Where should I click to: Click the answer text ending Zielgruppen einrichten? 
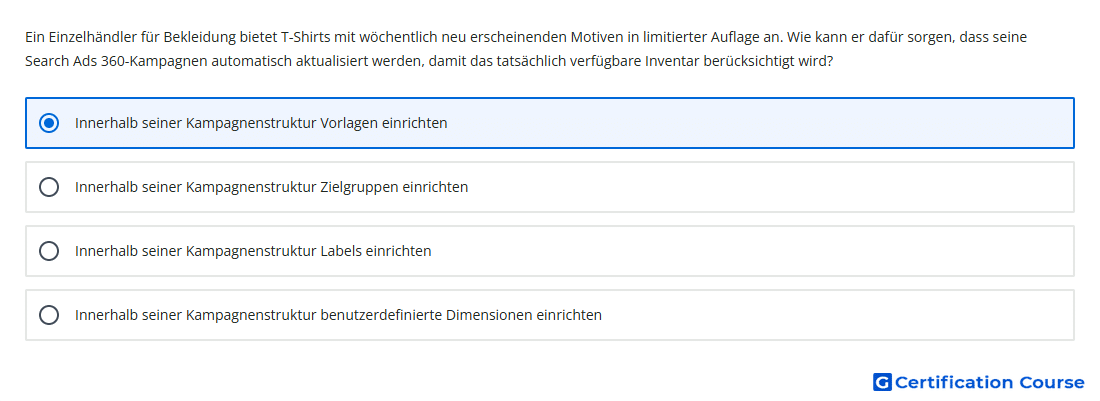(271, 187)
